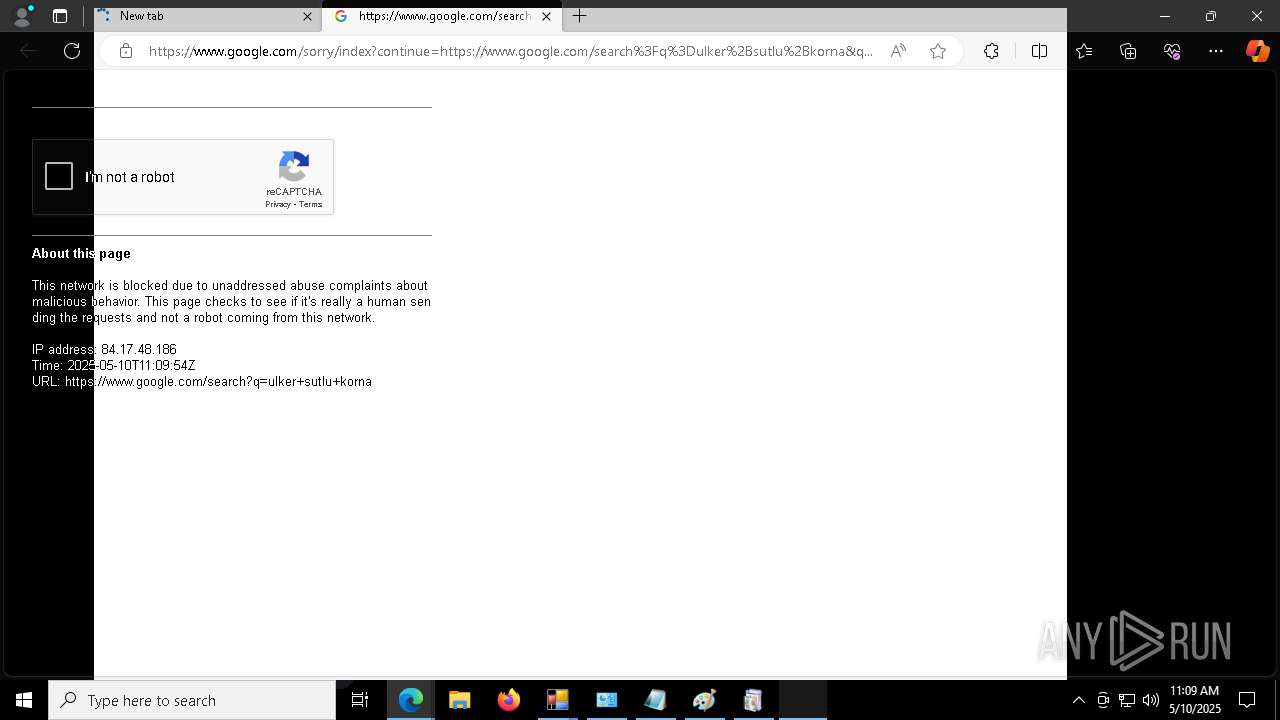
Task: Restore down the Edge window
Action: tap(1210, 16)
